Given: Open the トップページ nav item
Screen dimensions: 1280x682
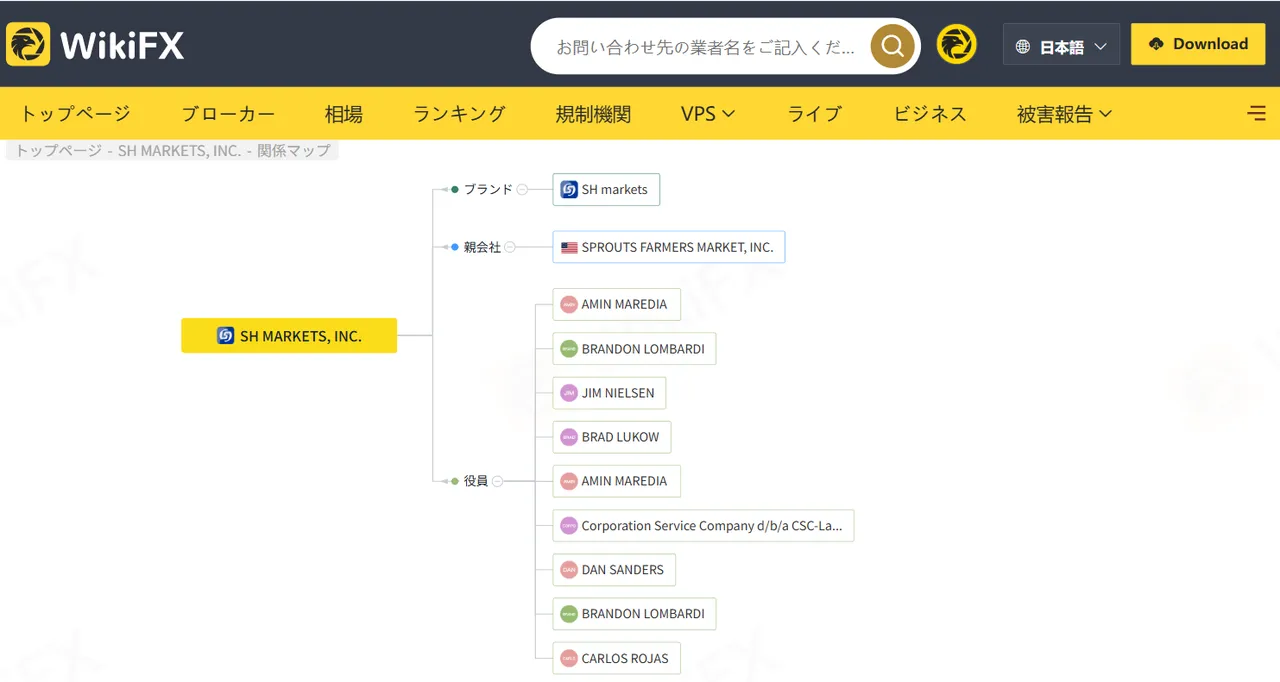Looking at the screenshot, I should tap(75, 114).
